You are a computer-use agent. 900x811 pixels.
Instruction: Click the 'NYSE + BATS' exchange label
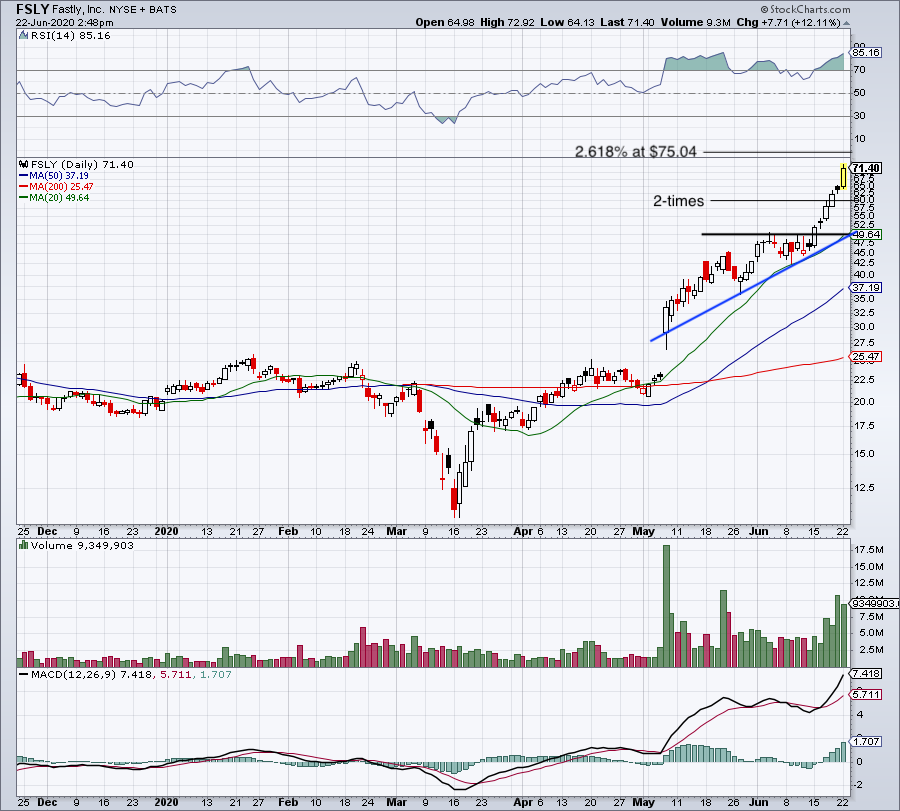pyautogui.click(x=143, y=10)
